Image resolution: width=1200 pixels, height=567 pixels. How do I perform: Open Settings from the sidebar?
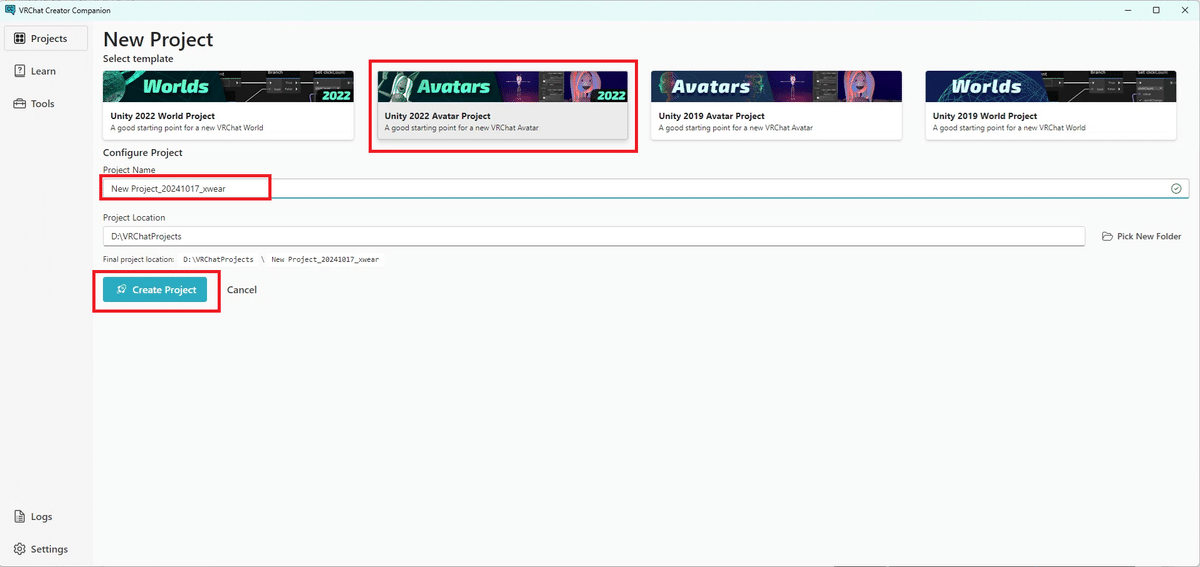pos(45,549)
